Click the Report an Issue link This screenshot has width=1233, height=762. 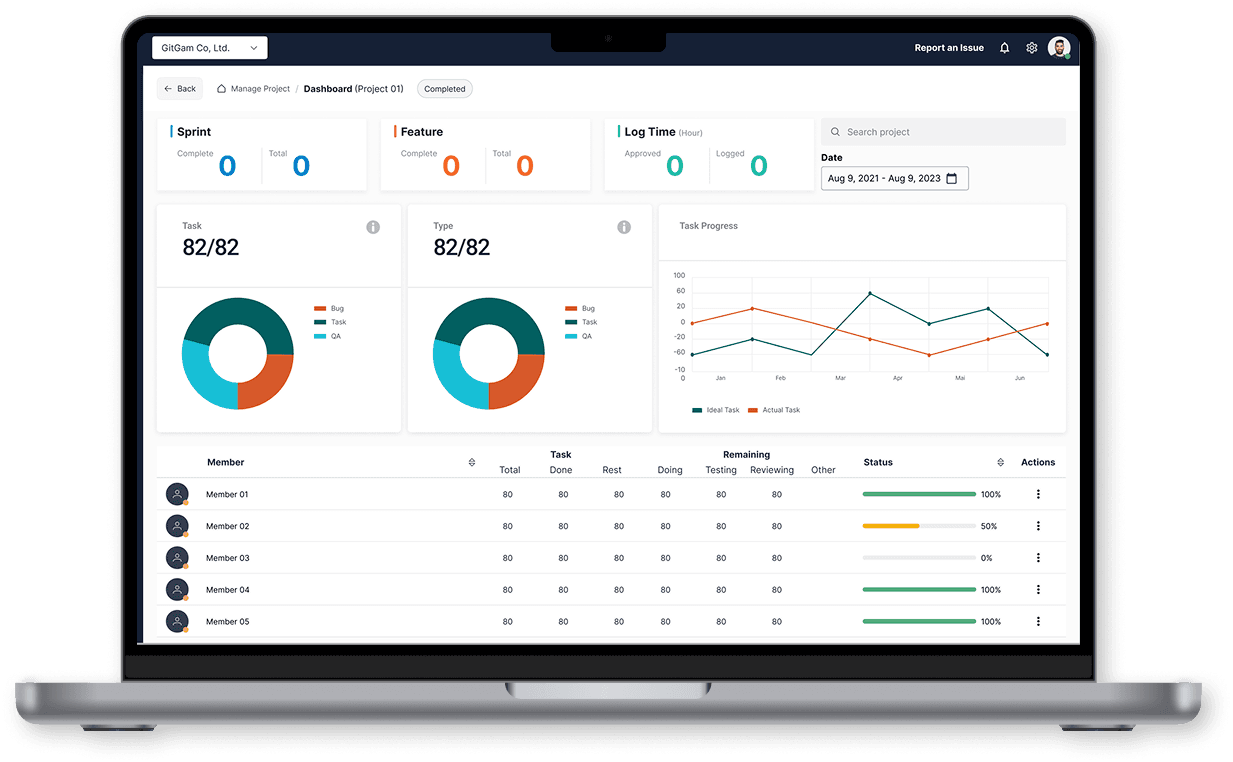coord(949,48)
